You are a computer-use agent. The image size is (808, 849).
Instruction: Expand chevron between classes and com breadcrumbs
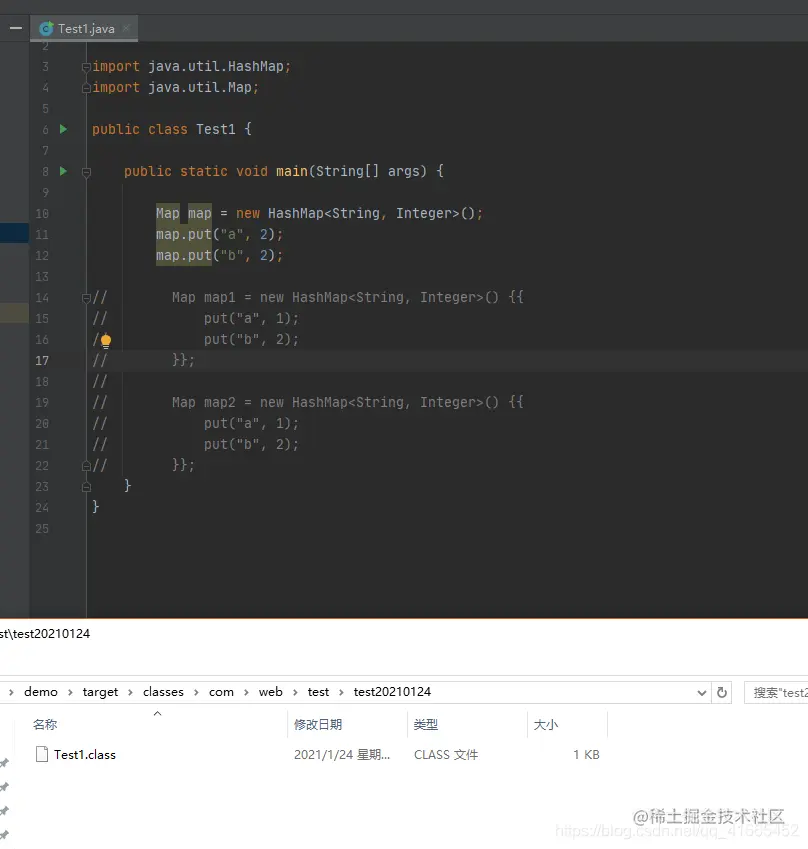pyautogui.click(x=196, y=693)
